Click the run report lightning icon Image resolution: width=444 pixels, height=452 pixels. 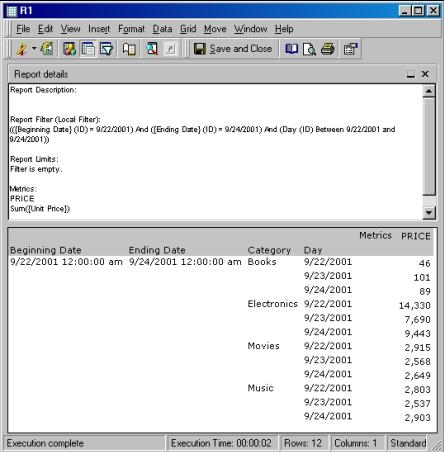(22, 49)
